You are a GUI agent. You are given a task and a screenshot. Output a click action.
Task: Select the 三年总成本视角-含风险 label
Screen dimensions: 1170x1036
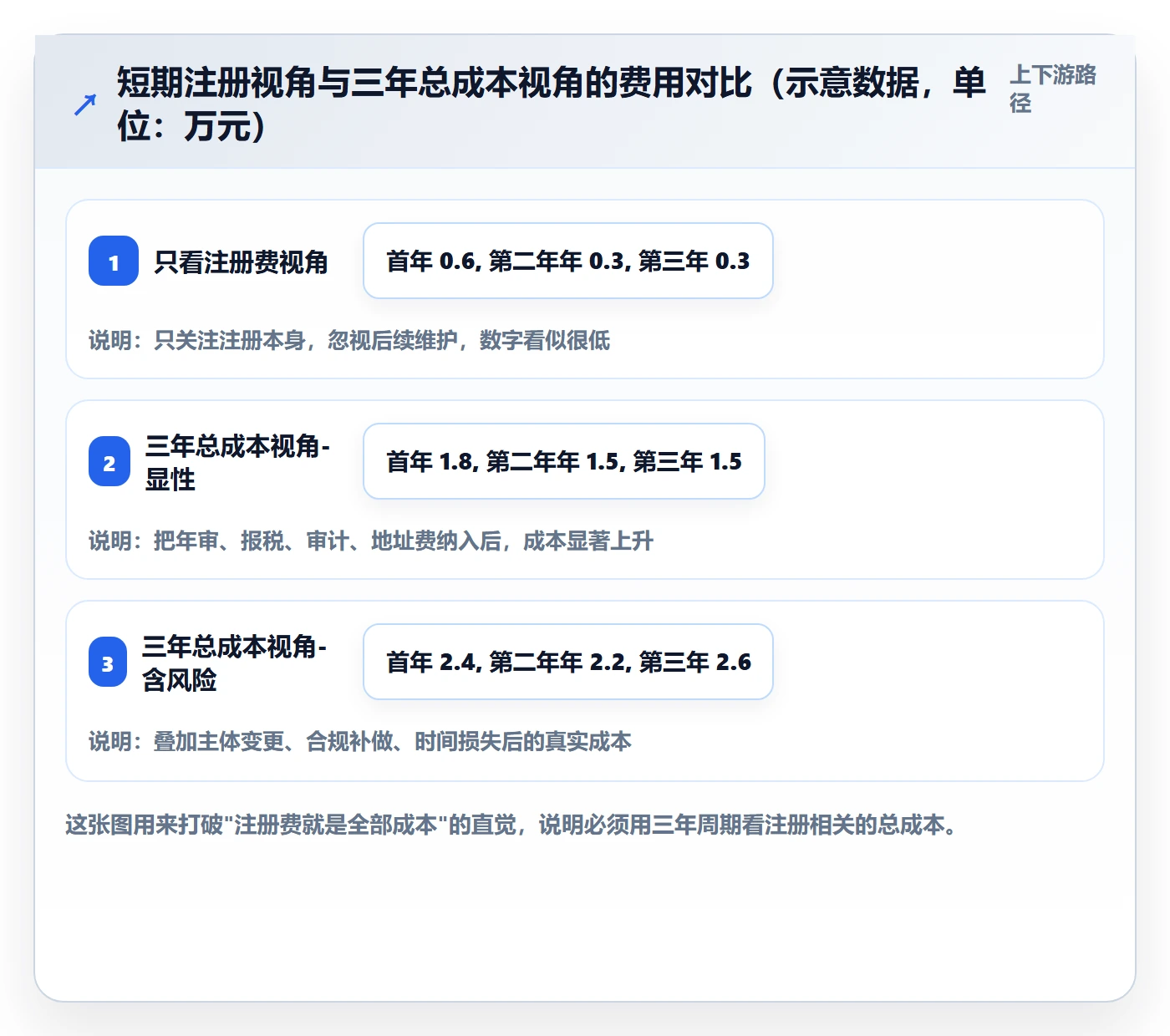(x=235, y=663)
